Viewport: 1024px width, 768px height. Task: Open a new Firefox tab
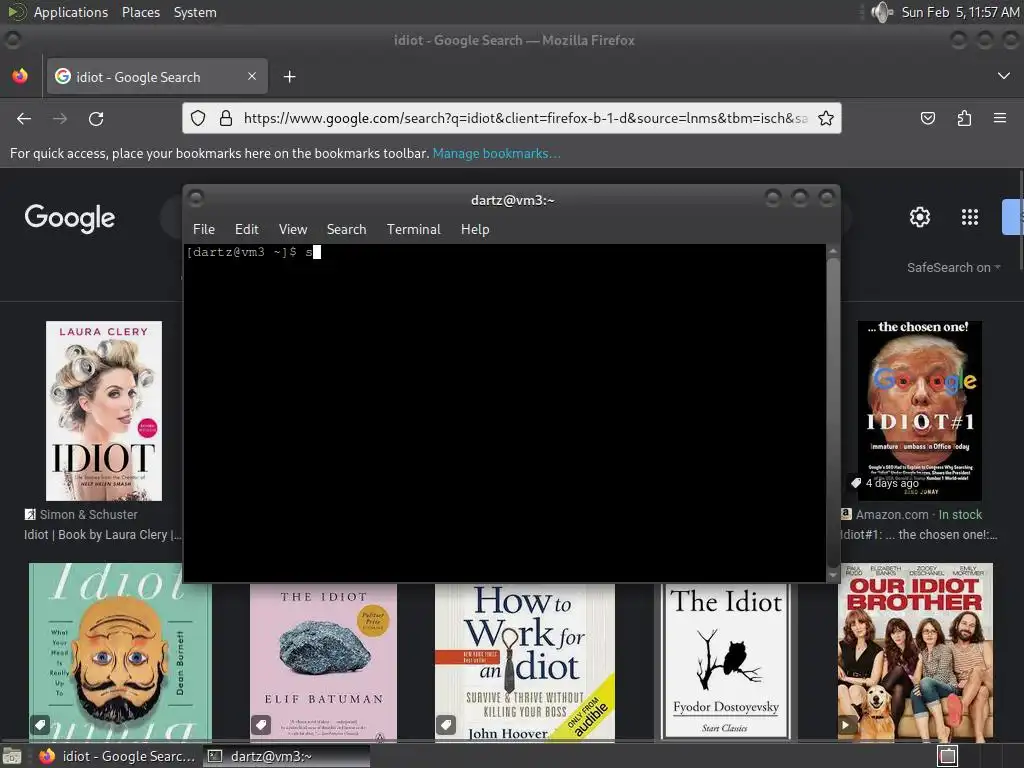coord(289,77)
